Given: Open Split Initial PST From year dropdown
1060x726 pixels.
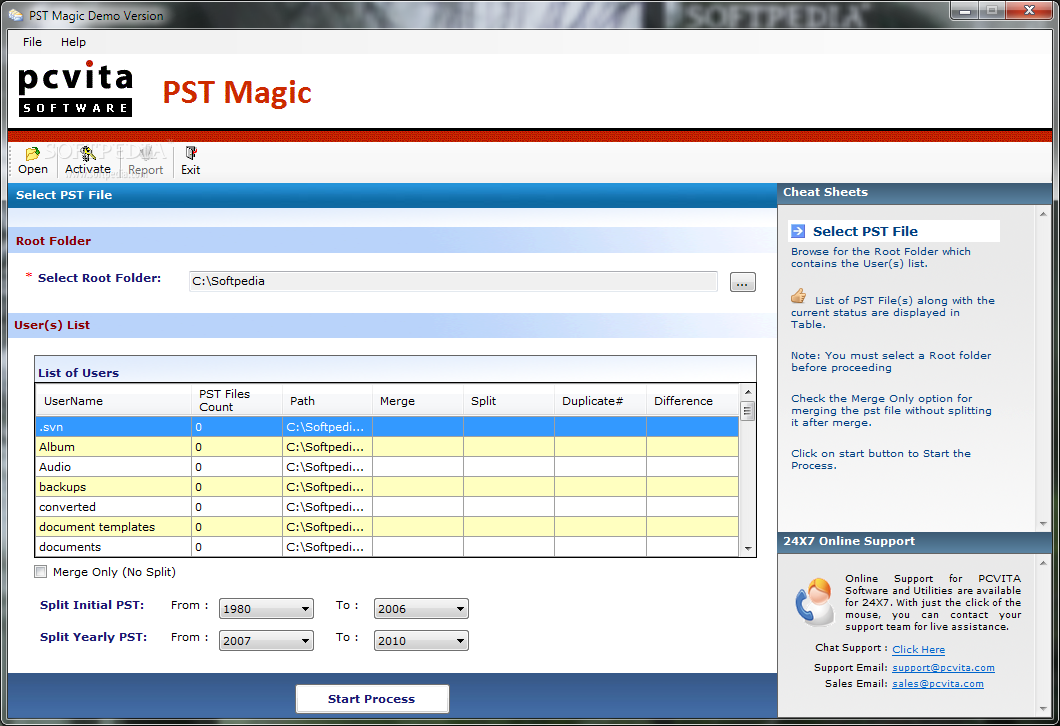Looking at the screenshot, I should pos(266,608).
